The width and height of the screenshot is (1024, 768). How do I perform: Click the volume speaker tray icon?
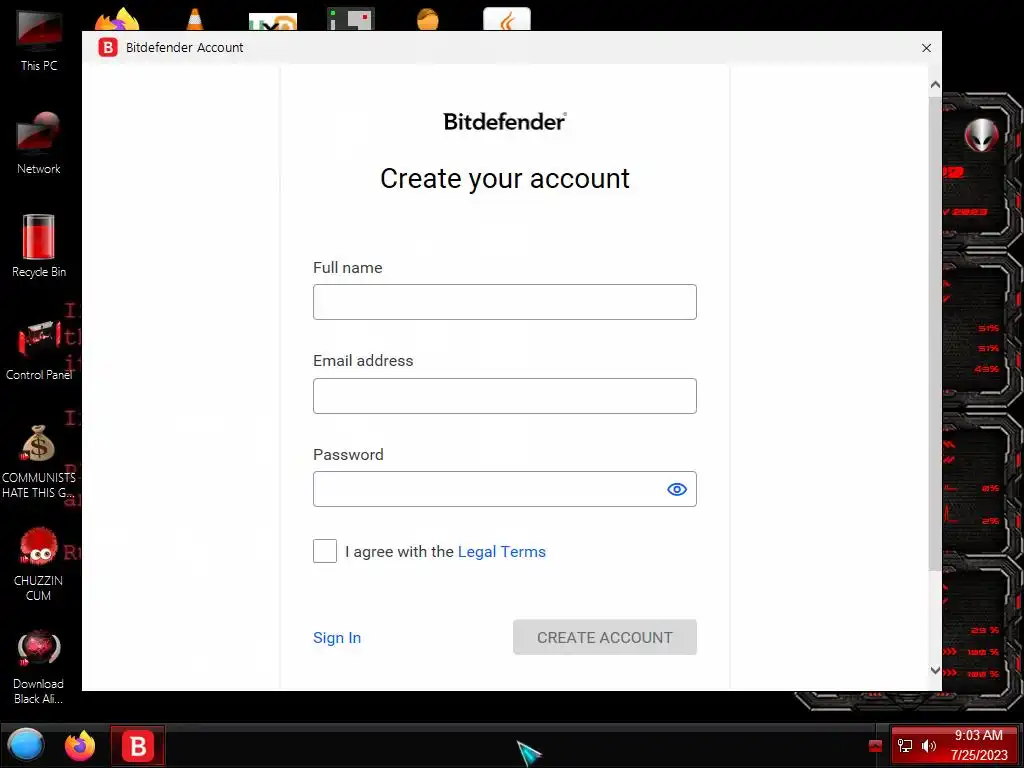tap(929, 746)
